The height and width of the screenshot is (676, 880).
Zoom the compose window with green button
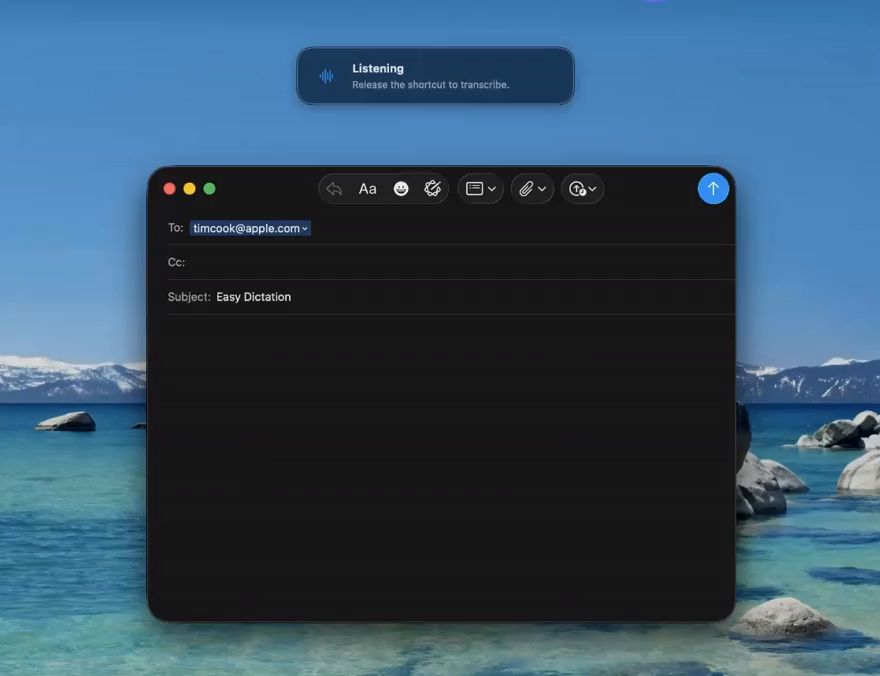pyautogui.click(x=209, y=188)
